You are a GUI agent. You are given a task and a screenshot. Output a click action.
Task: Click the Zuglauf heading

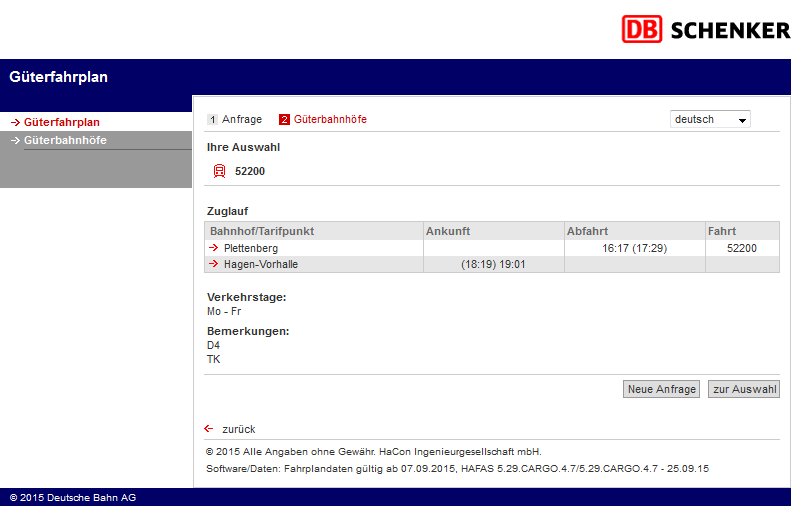[x=227, y=211]
